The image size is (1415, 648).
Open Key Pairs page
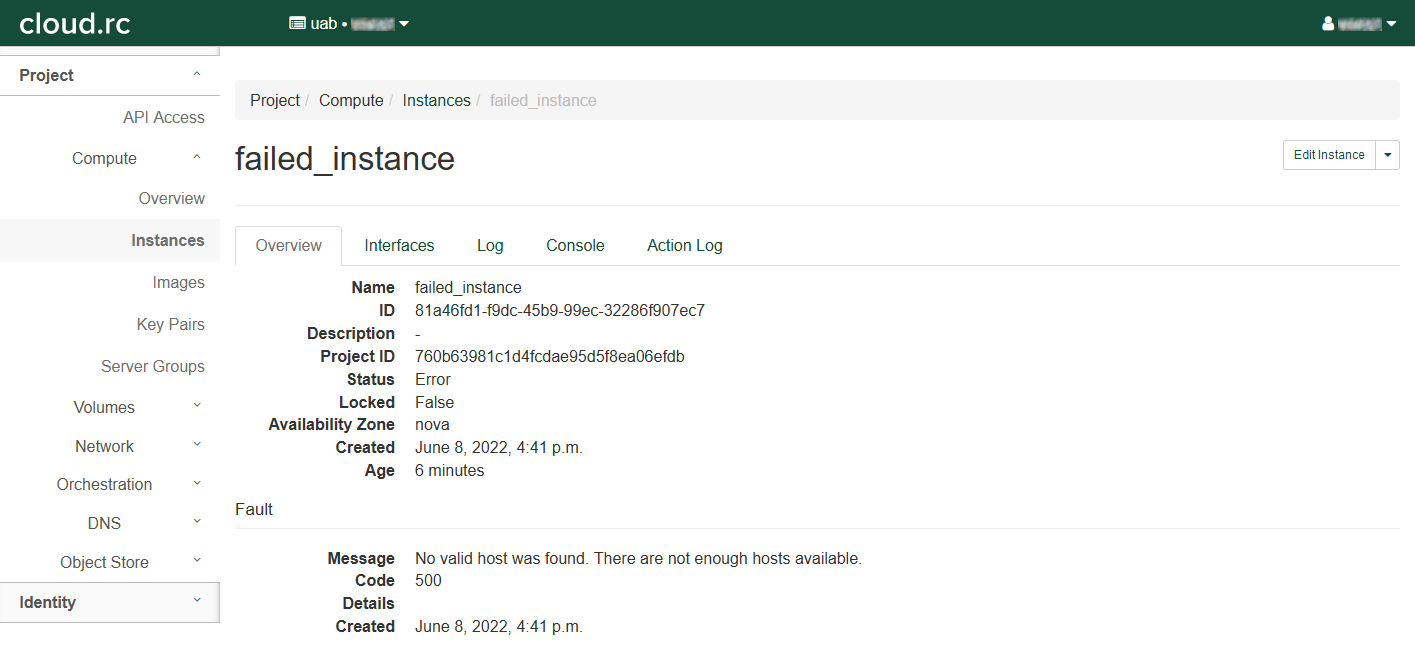(170, 324)
